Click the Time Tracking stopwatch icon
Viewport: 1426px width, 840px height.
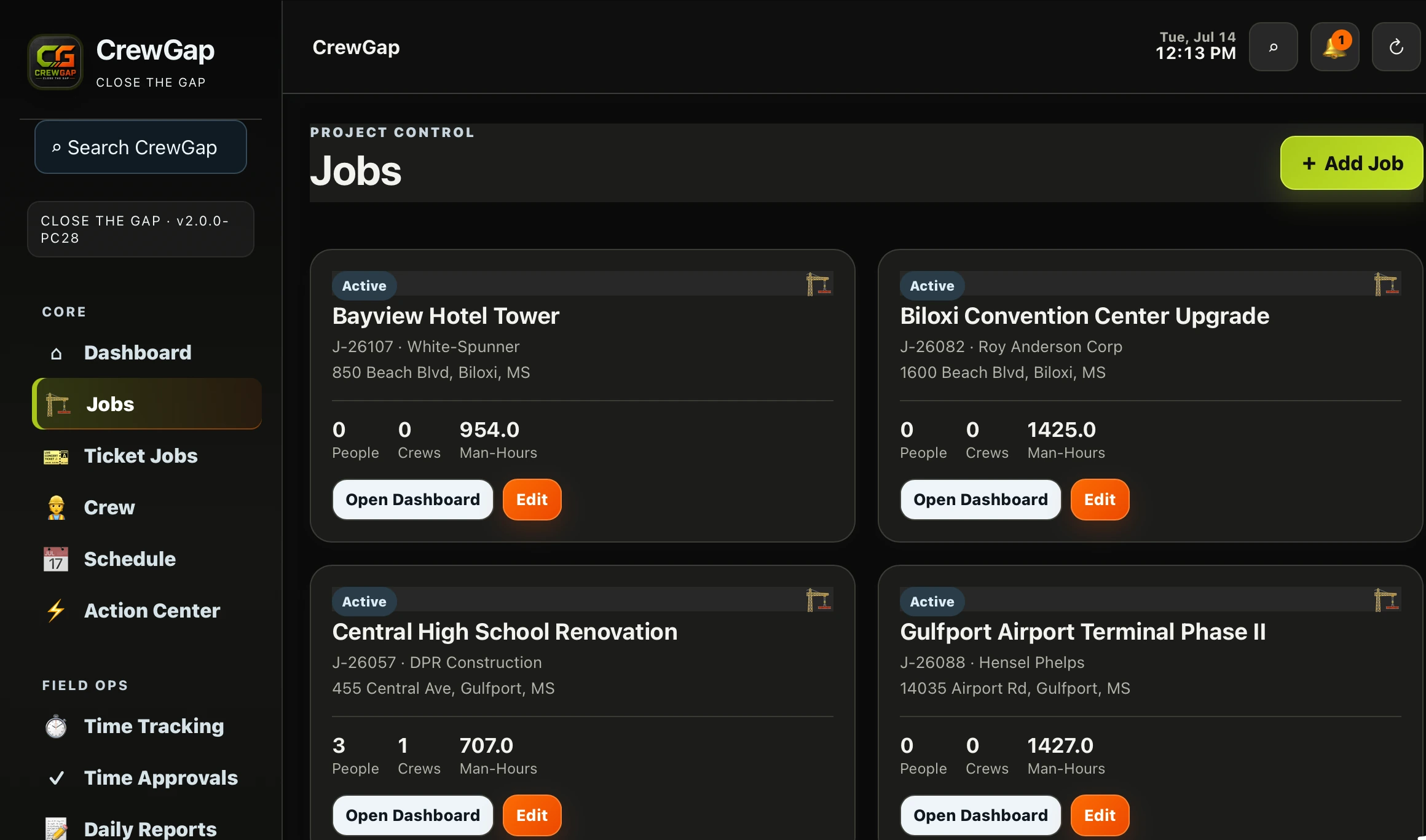[x=56, y=726]
